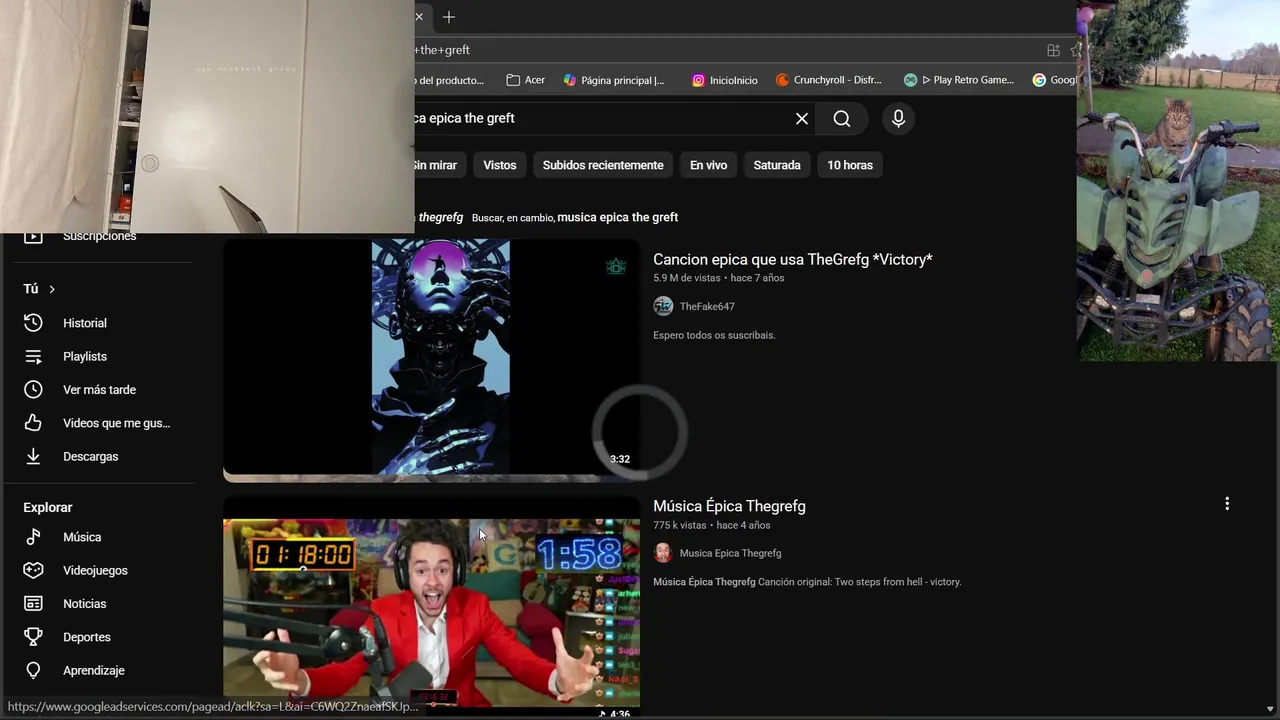Start voice search with microphone icon

pyautogui.click(x=898, y=118)
